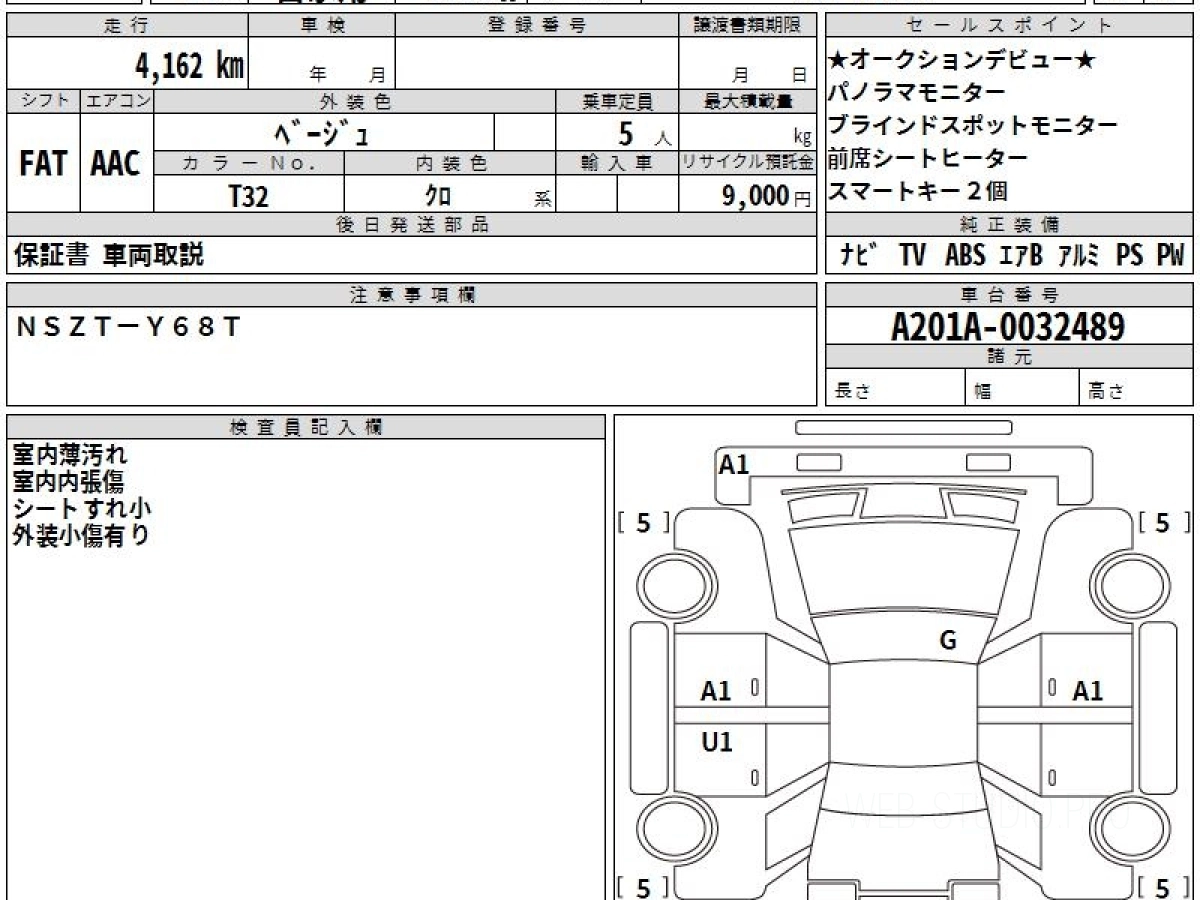Screen dimensions: 1200x900
Task: Select the シートすれ小 inspector note
Action: [82, 508]
